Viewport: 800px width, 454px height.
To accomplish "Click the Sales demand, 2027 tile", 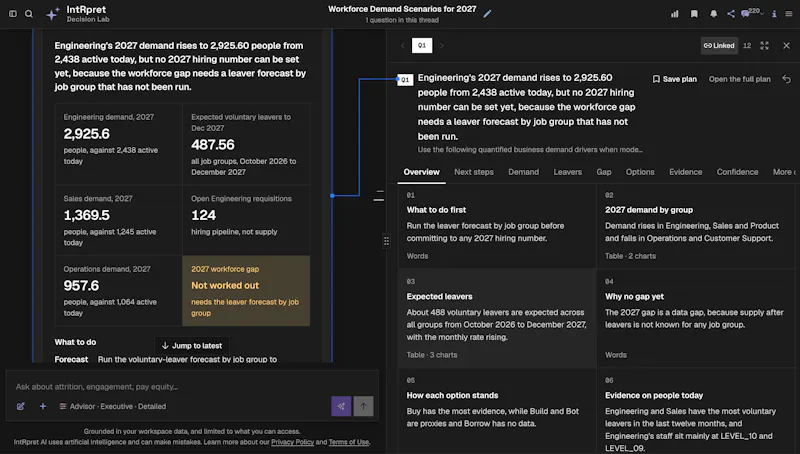I will (x=118, y=220).
